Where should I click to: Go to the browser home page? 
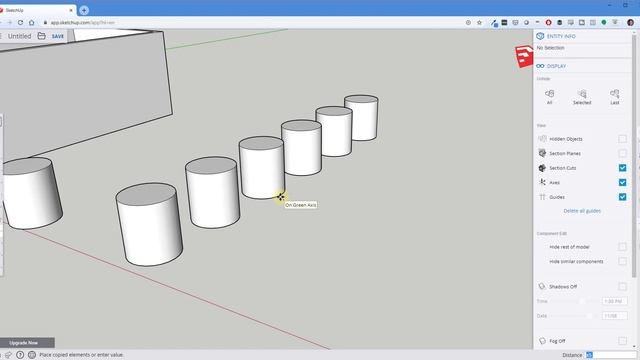31,22
